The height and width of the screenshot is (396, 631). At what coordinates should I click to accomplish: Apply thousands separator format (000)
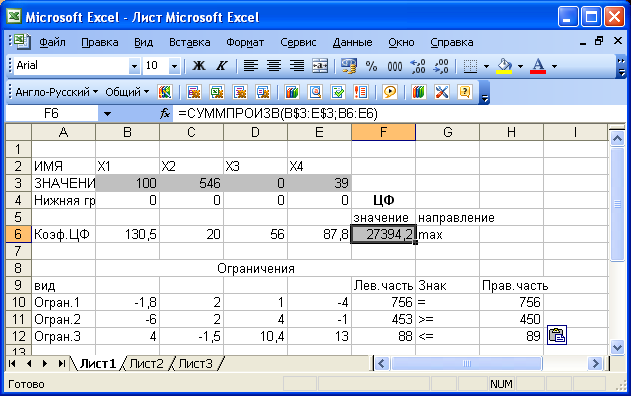point(394,66)
